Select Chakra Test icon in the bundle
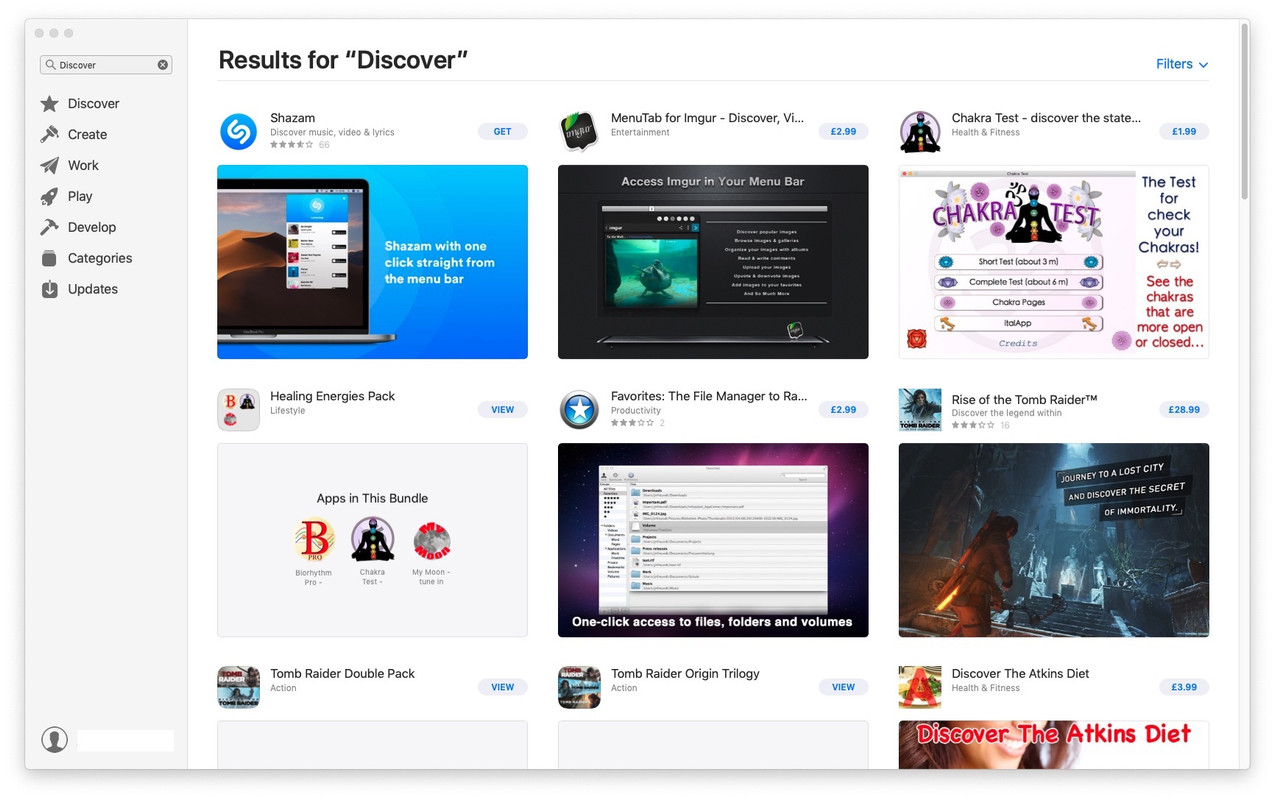Viewport: 1275px width, 800px height. click(373, 541)
